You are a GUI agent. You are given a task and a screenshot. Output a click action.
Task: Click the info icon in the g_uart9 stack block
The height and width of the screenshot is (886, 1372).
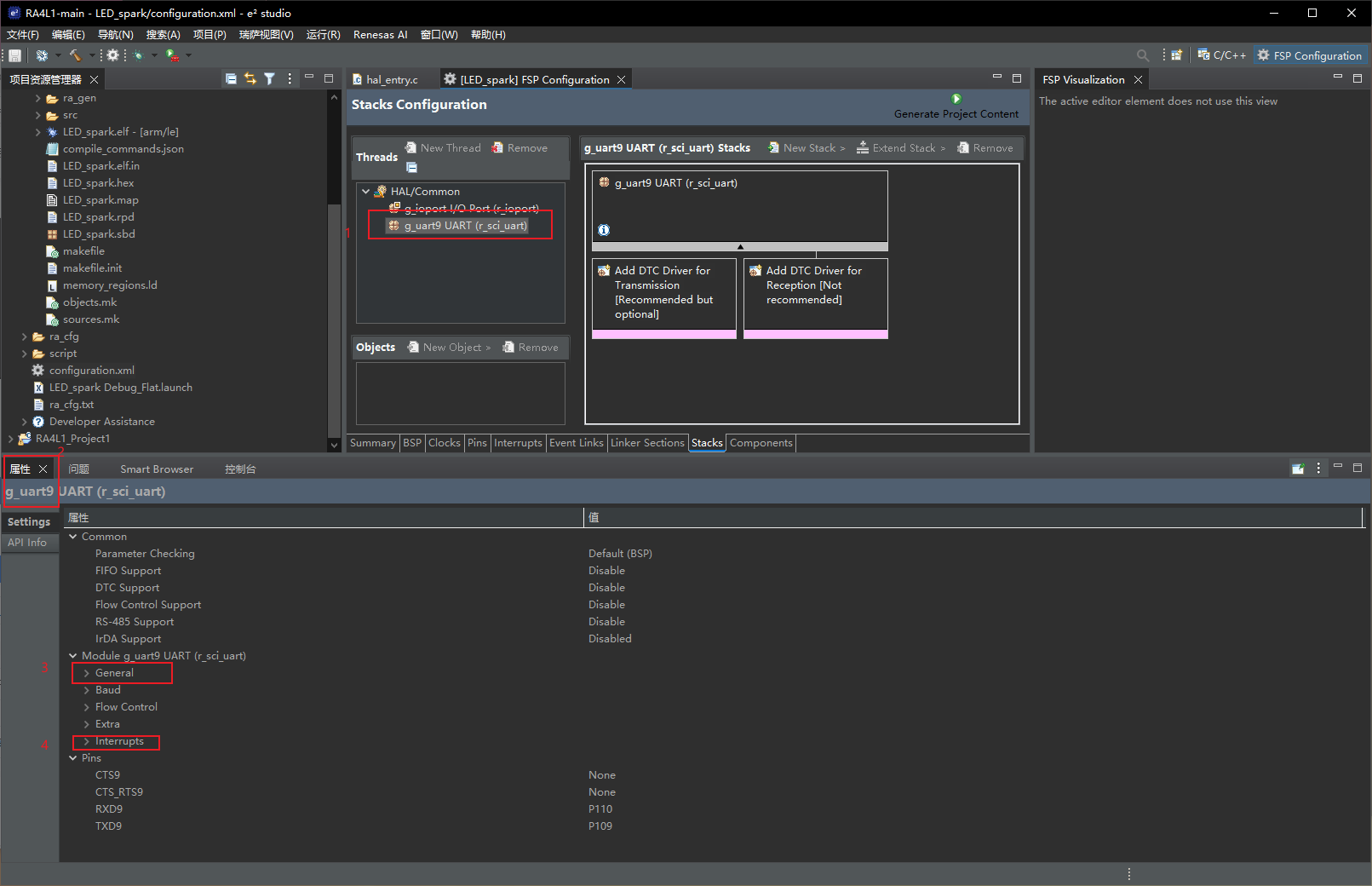tap(604, 230)
